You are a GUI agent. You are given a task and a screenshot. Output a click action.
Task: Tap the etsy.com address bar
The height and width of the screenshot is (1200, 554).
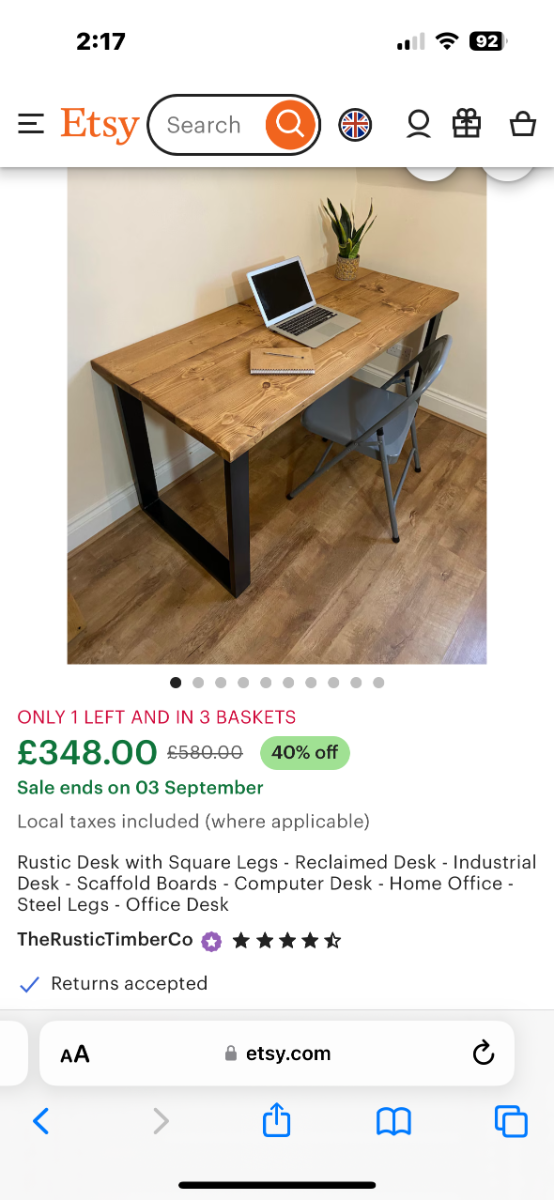[277, 1053]
